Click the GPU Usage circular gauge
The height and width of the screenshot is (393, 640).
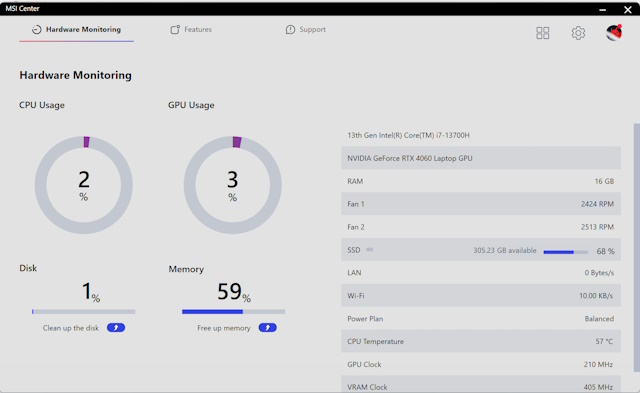233,185
